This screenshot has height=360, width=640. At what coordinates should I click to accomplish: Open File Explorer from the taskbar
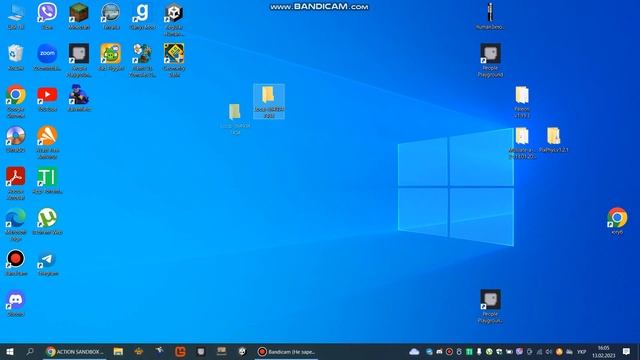coord(118,351)
